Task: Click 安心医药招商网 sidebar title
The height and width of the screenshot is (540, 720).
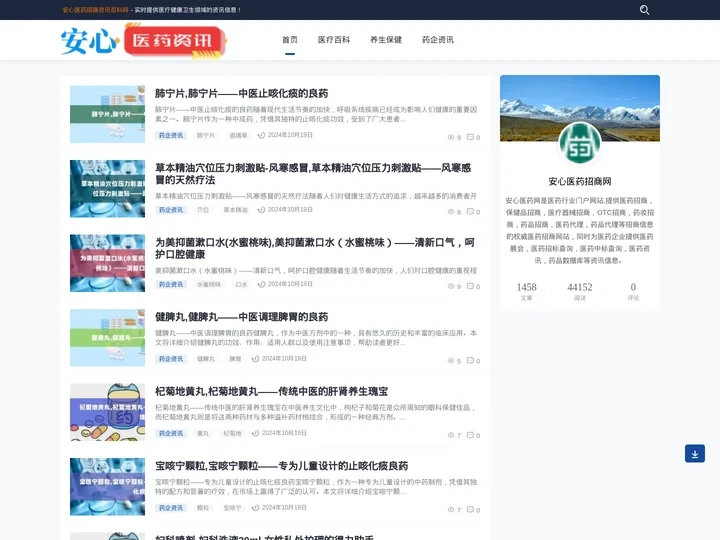Action: (x=579, y=181)
